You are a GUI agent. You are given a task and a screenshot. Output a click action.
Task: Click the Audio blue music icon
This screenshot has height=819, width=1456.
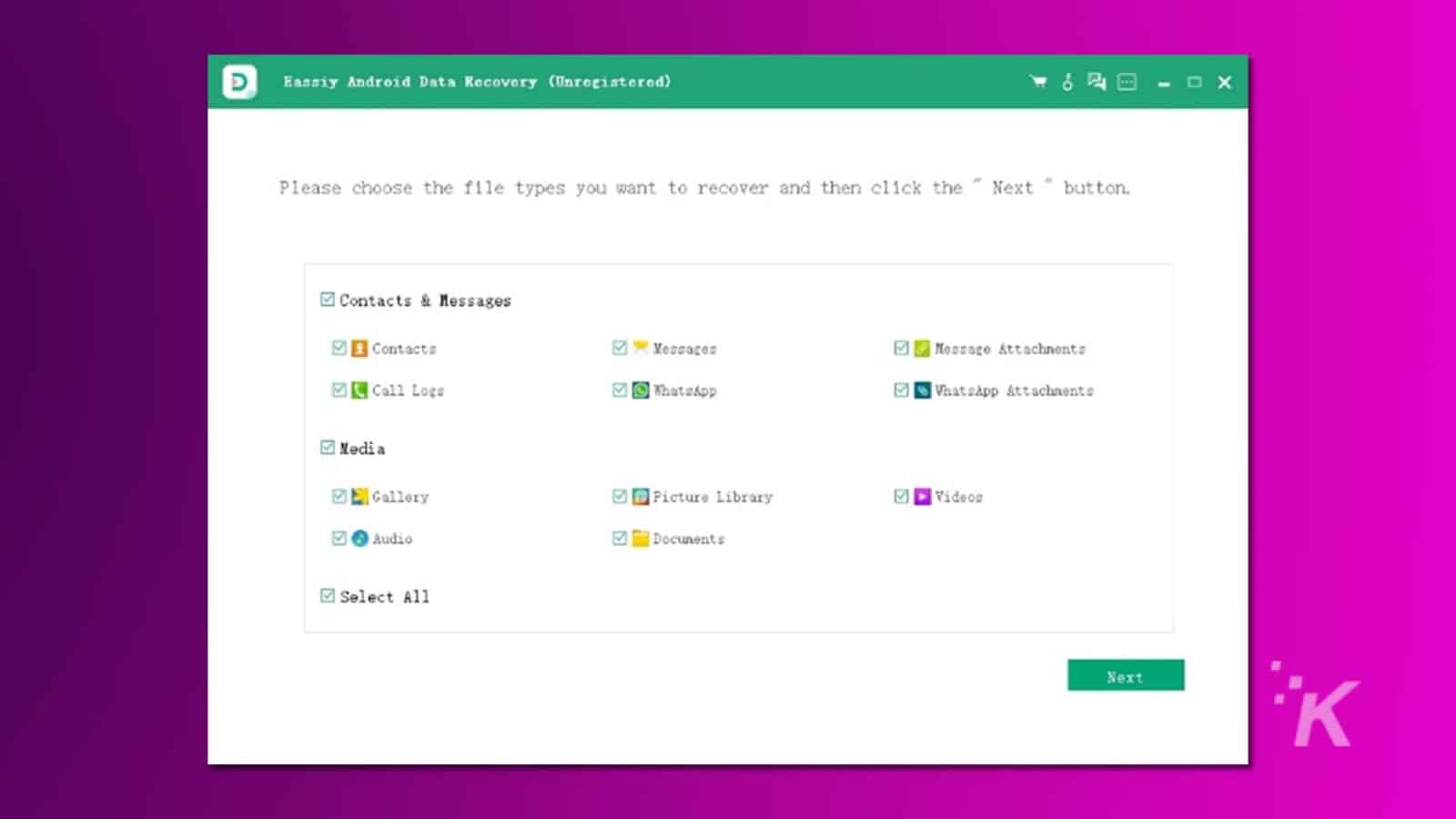(359, 539)
